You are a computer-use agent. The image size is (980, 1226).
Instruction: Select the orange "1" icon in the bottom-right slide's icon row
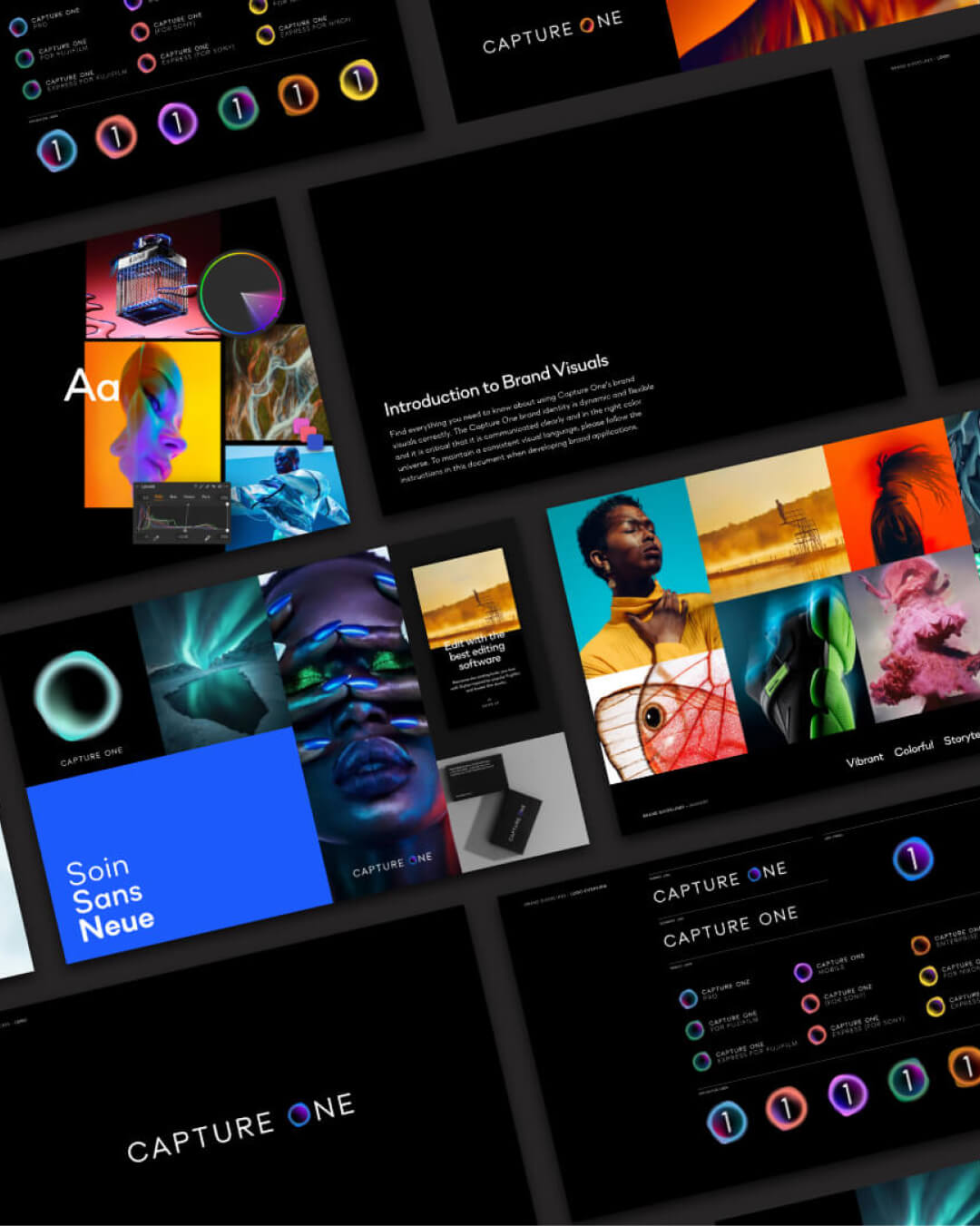(x=965, y=1065)
